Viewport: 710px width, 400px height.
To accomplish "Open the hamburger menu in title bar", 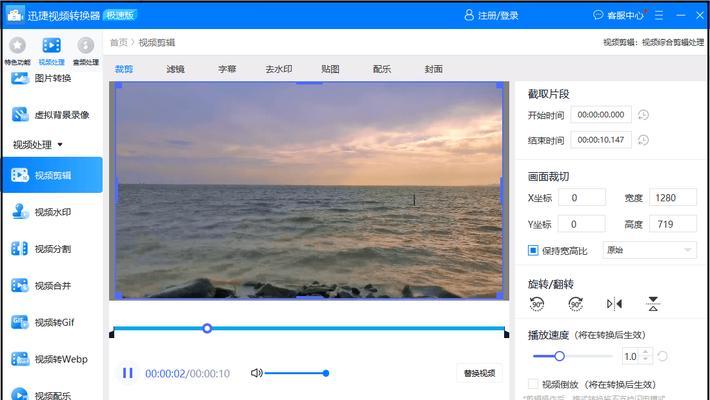I will (x=659, y=15).
